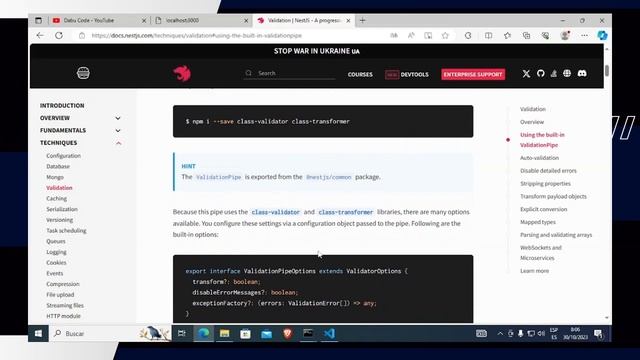The width and height of the screenshot is (640, 360).
Task: Open HTTP module docs page link
Action: point(63,316)
